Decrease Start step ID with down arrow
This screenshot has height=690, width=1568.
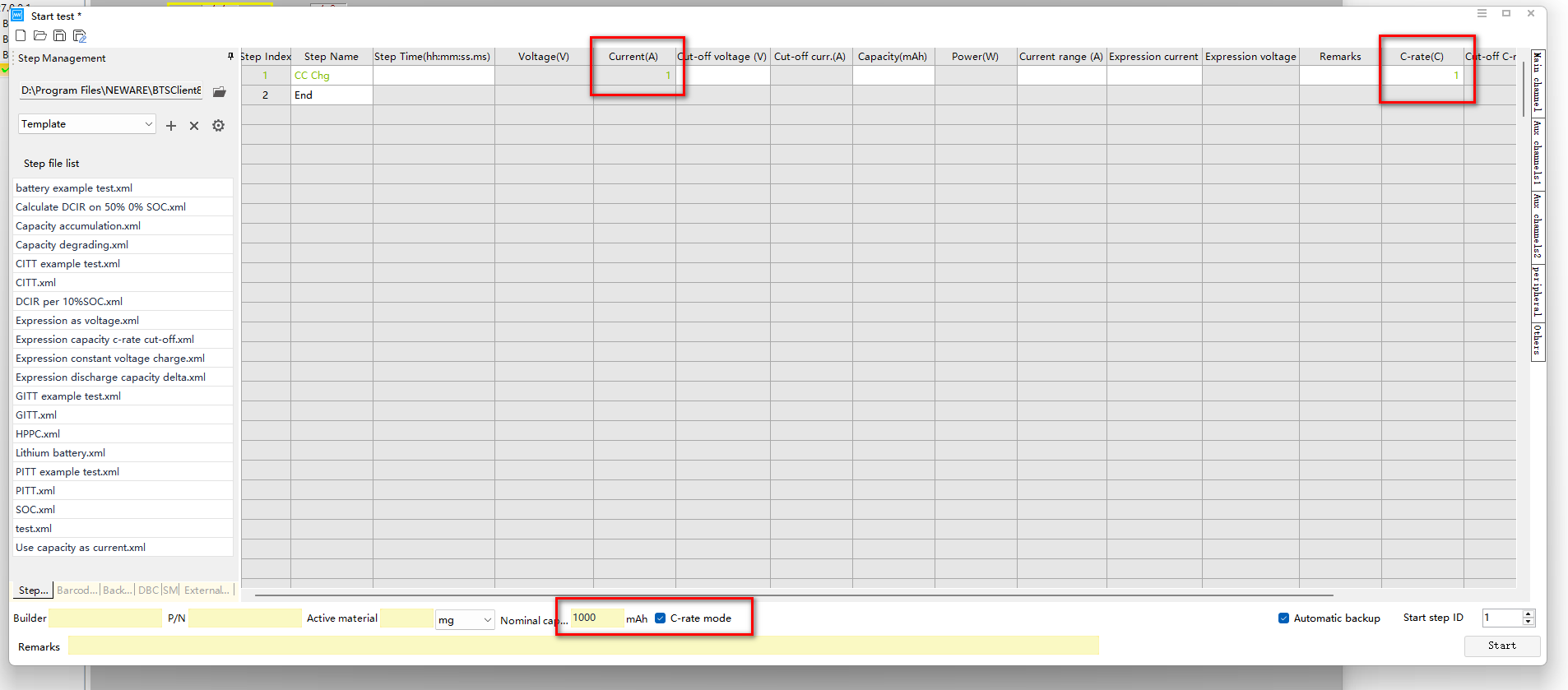click(1529, 623)
